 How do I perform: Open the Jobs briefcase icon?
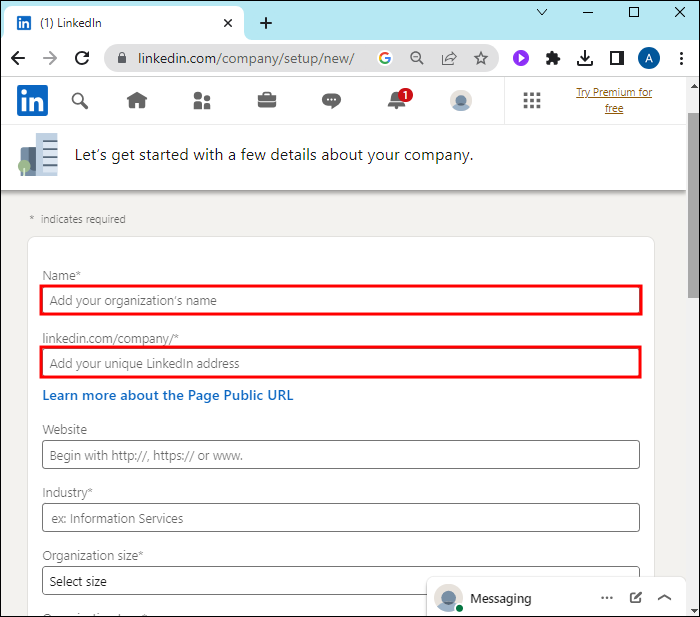267,100
